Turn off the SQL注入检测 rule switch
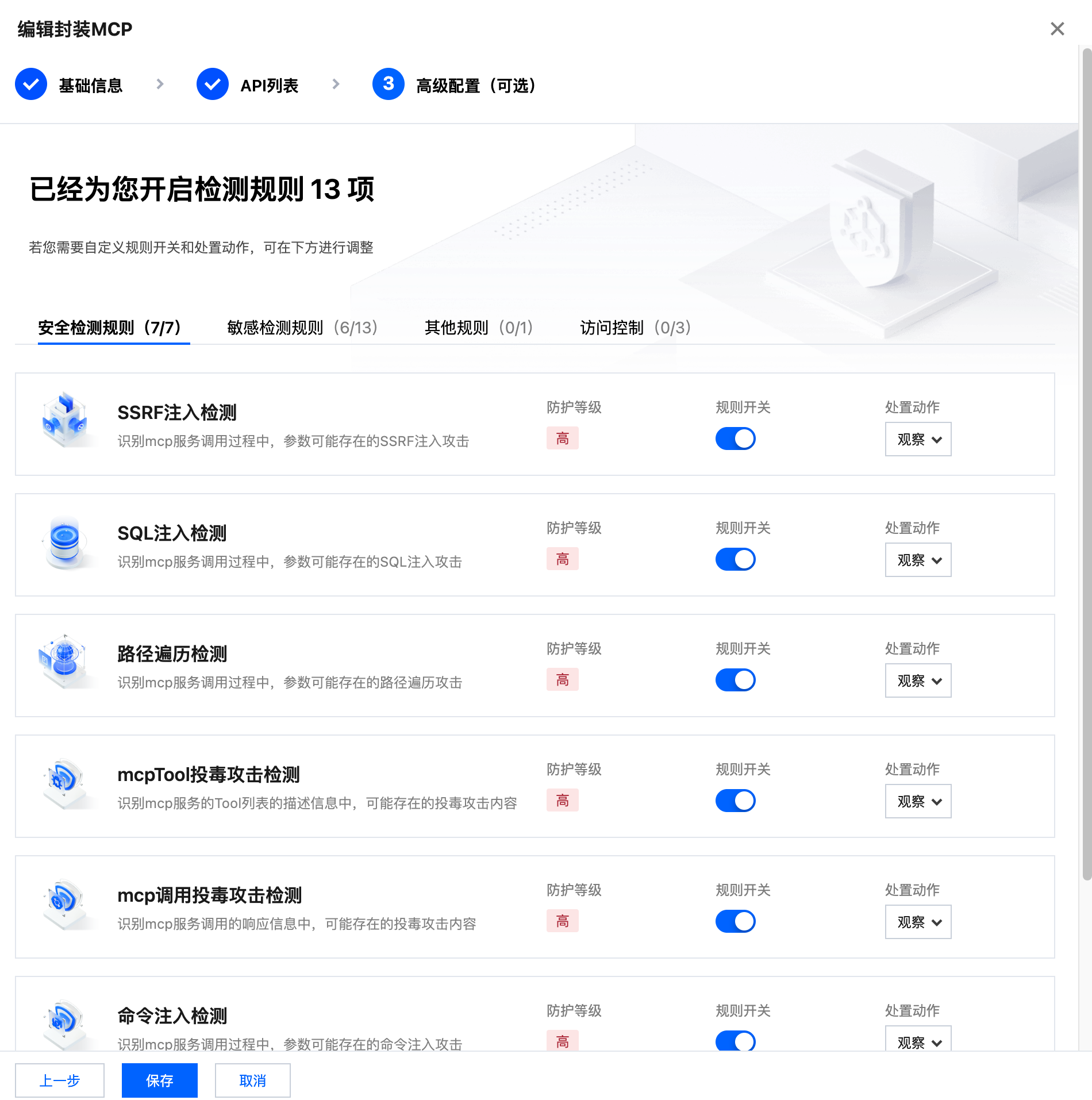 point(736,559)
